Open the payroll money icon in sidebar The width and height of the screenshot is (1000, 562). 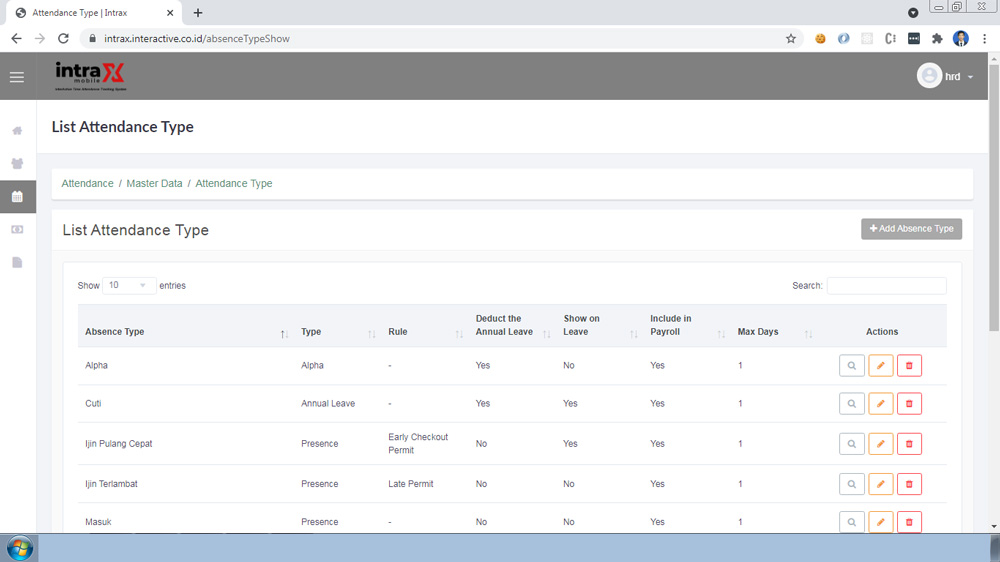coord(17,230)
